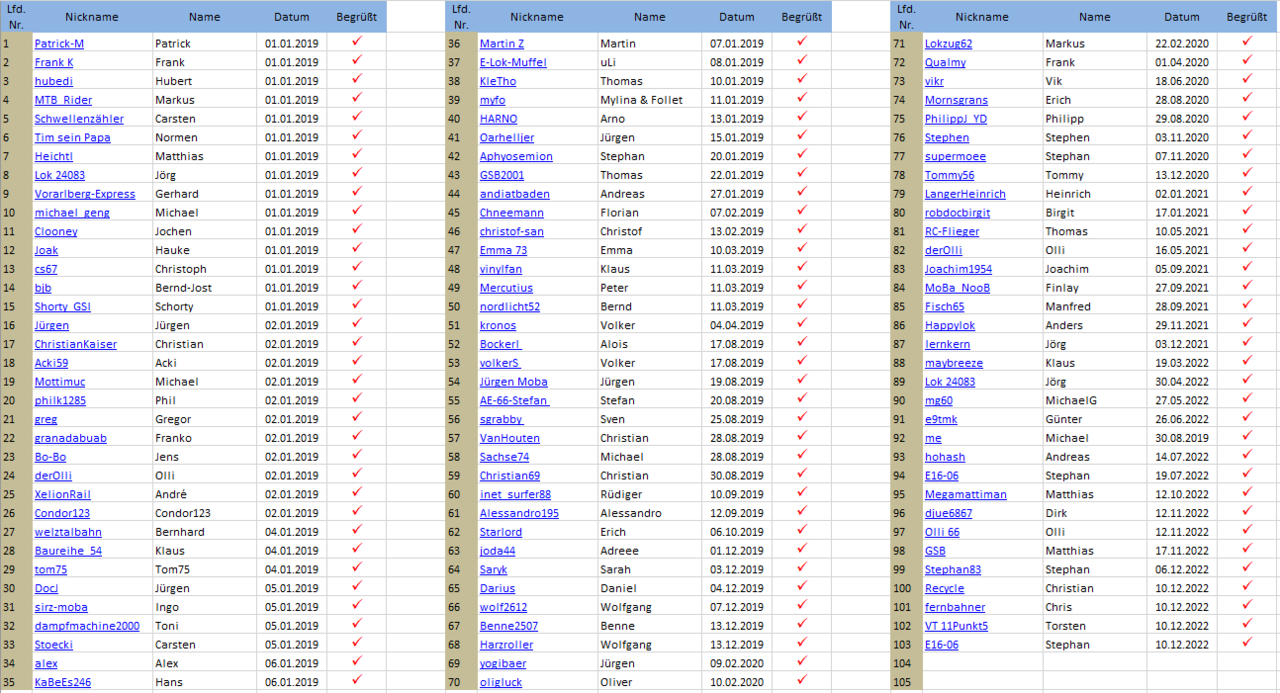Click the checkmark in the Happylok row

1247,324
